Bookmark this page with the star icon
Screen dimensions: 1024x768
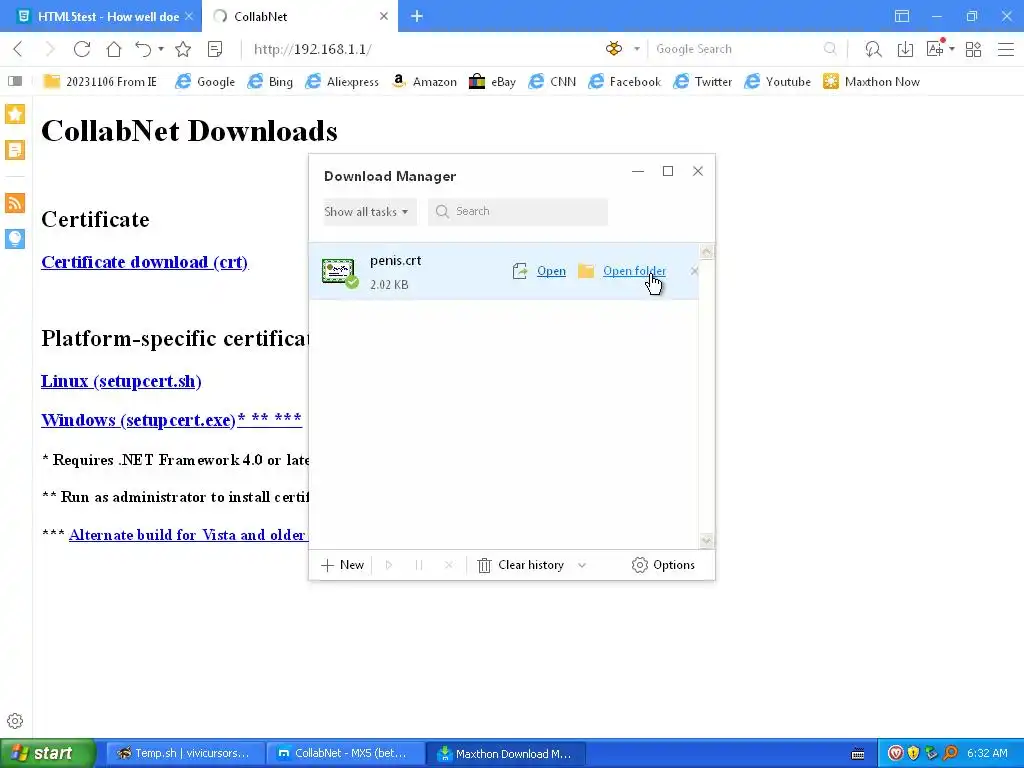[x=183, y=49]
